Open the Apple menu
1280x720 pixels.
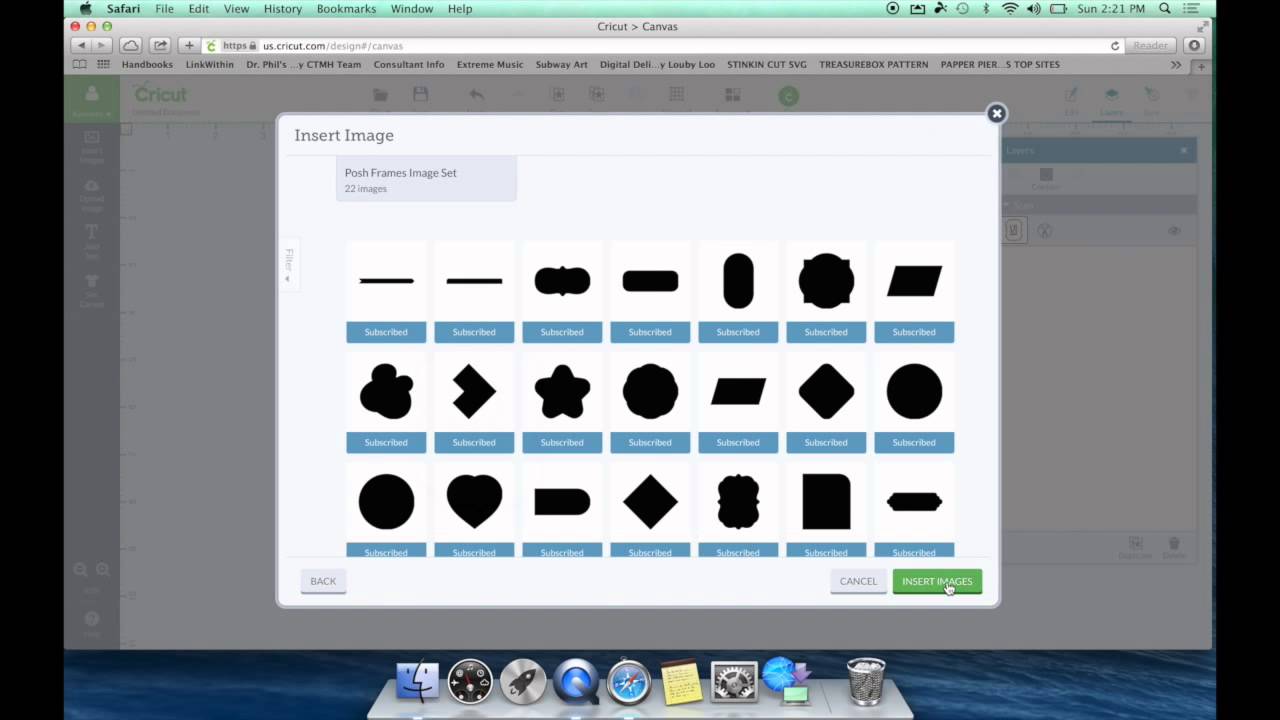click(86, 9)
